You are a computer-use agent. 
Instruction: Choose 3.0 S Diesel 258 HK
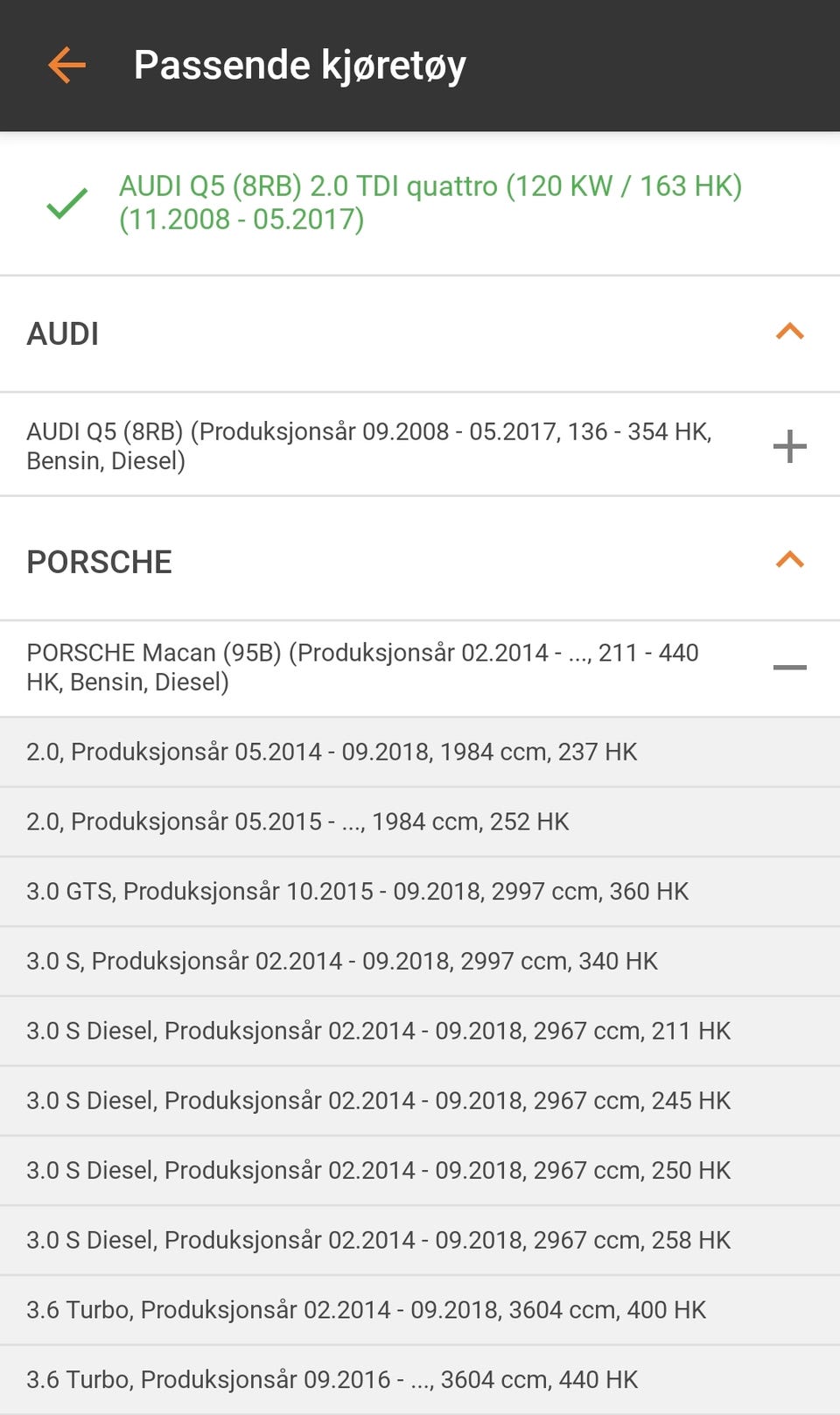pyautogui.click(x=420, y=1240)
